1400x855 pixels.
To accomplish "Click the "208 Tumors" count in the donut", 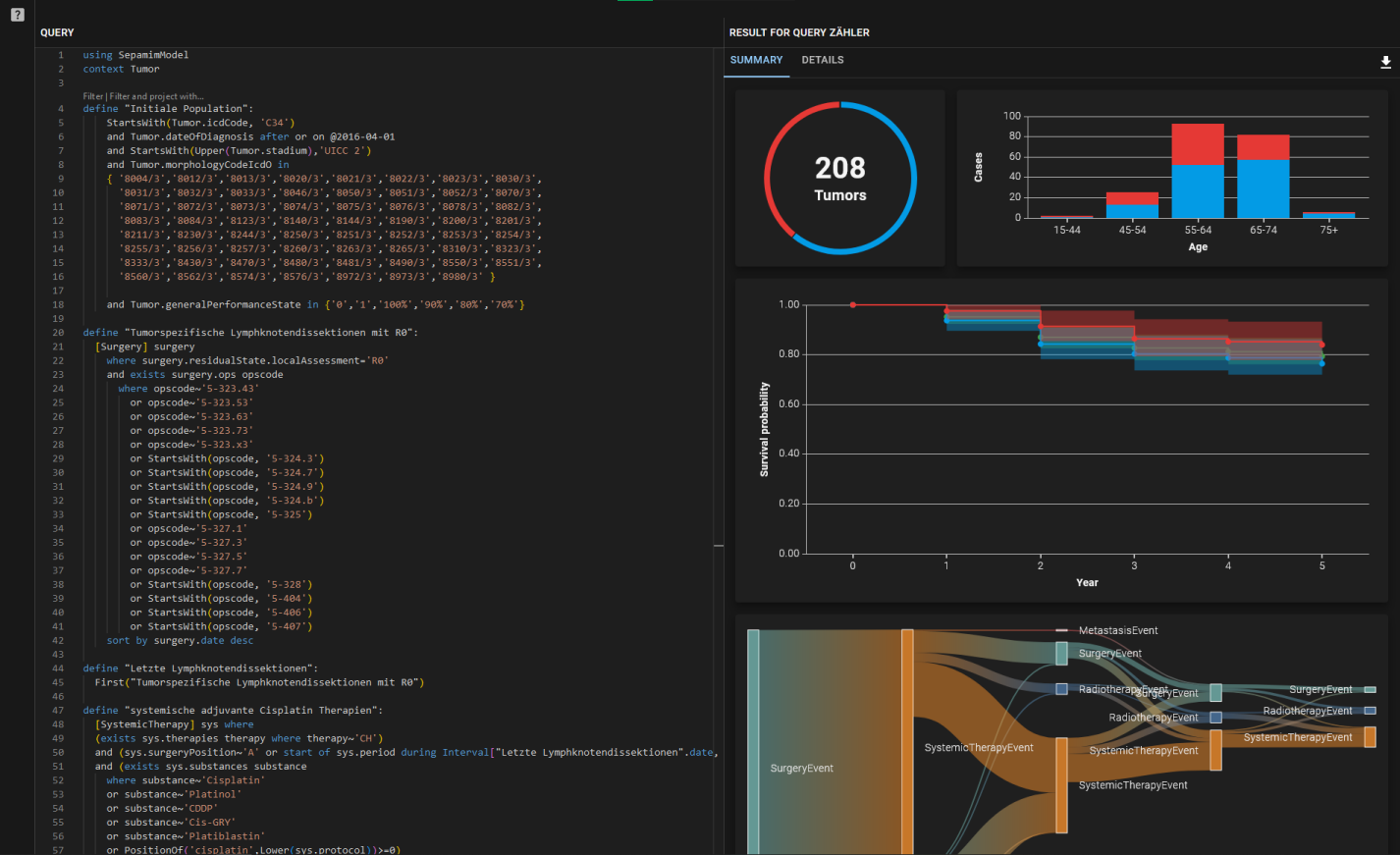I will [x=840, y=179].
